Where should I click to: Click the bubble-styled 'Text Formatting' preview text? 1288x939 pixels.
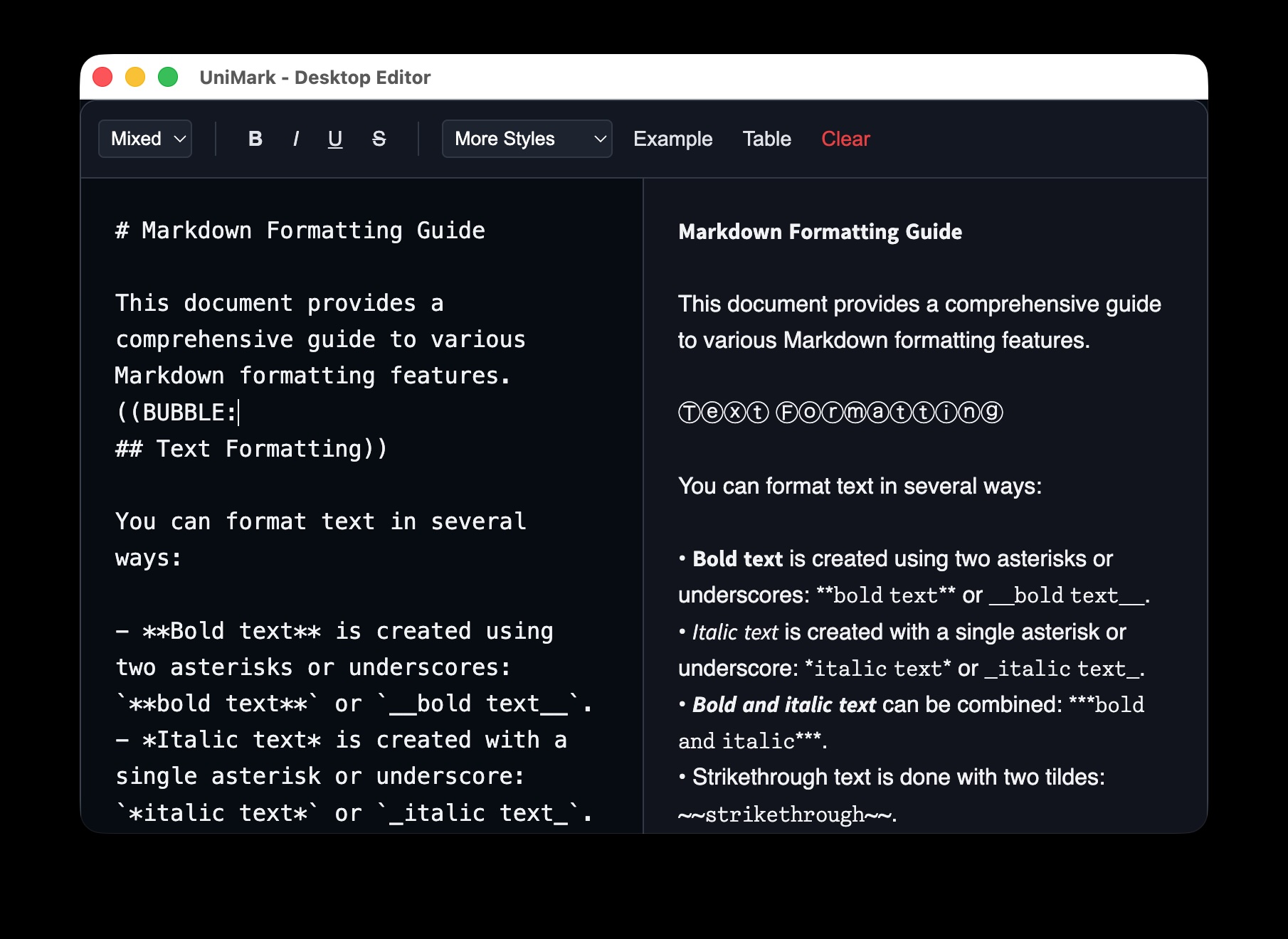(x=840, y=413)
